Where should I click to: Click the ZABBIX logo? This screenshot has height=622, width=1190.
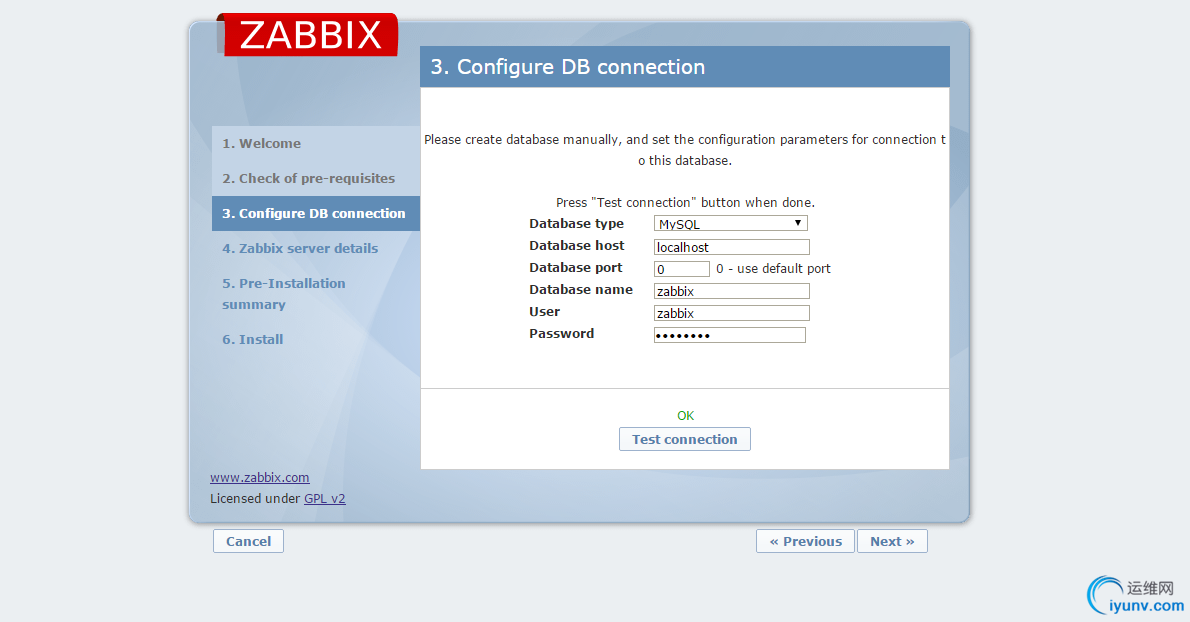[307, 34]
